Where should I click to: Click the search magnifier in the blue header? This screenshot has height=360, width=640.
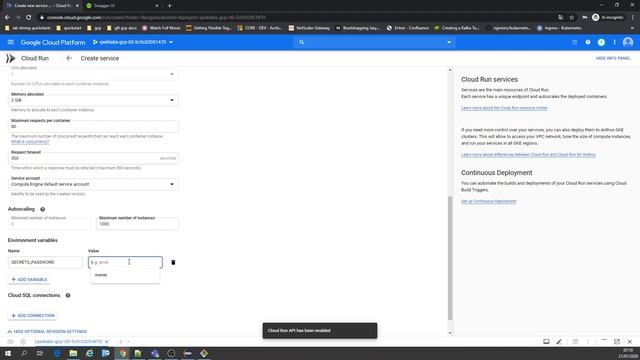[x=302, y=42]
